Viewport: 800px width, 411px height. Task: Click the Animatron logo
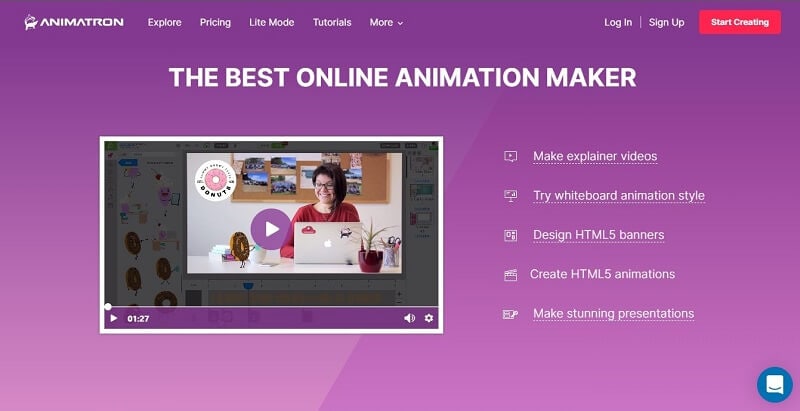coord(74,22)
